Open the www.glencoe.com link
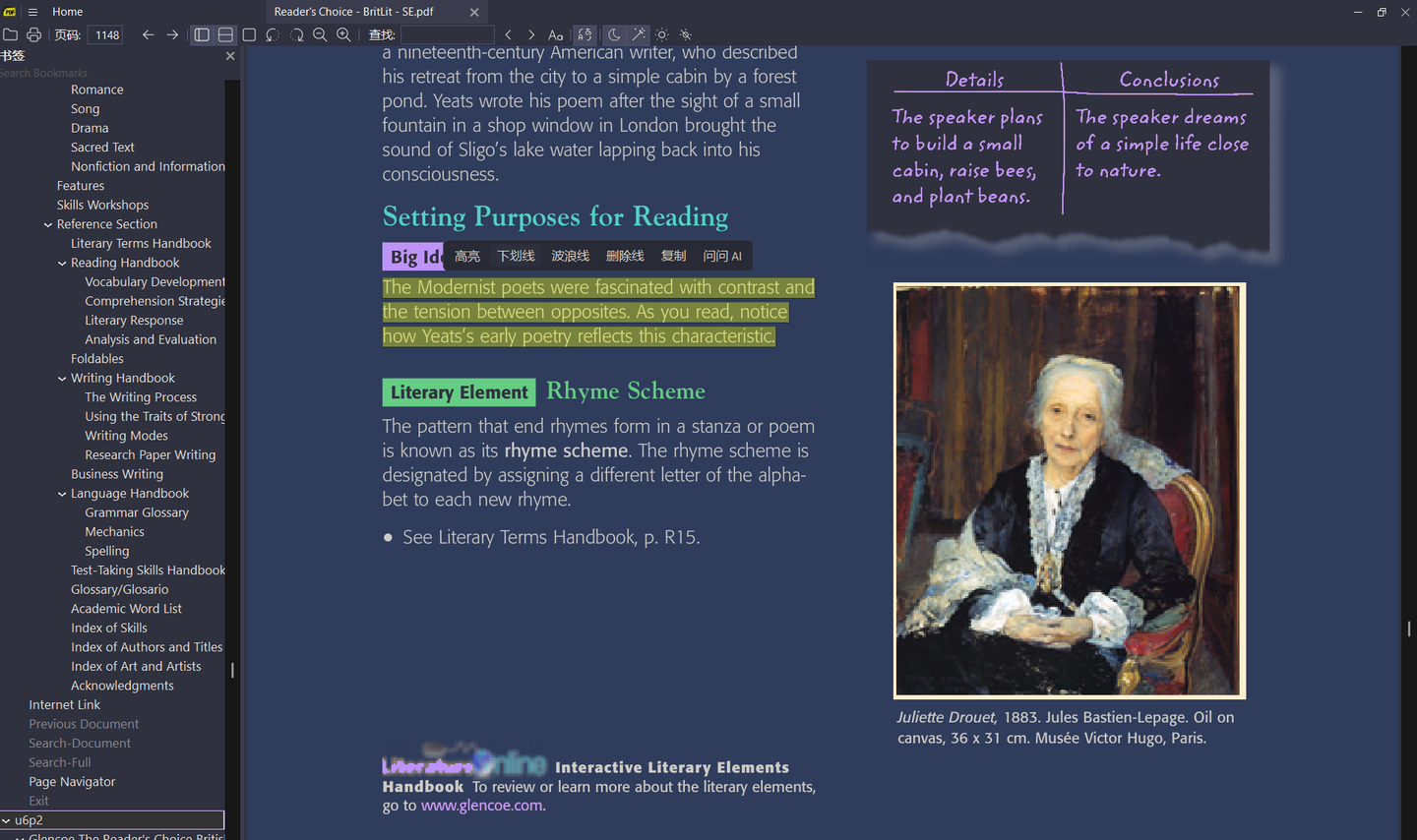 pyautogui.click(x=481, y=806)
